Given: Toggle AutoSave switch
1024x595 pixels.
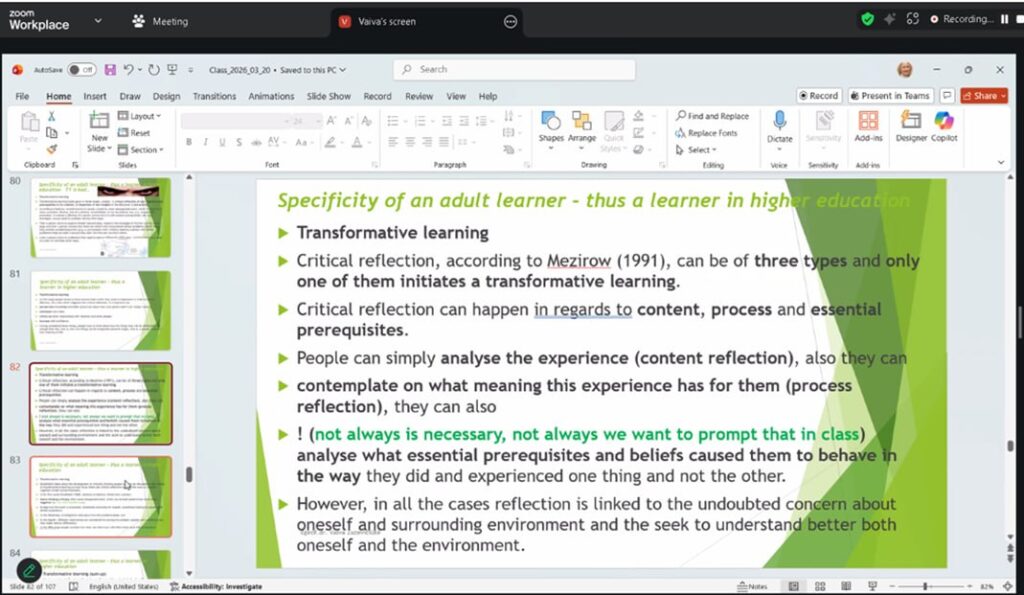Looking at the screenshot, I should [82, 70].
